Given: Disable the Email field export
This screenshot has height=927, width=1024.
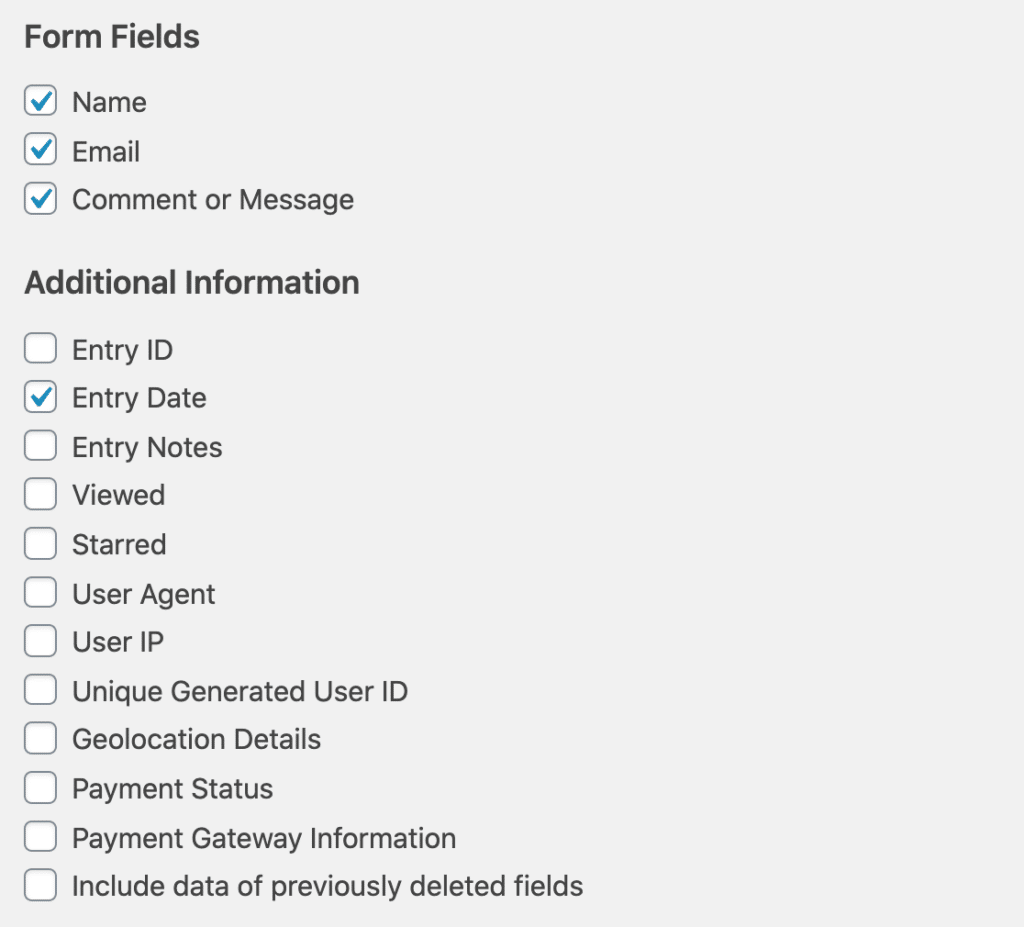Looking at the screenshot, I should coord(40,150).
